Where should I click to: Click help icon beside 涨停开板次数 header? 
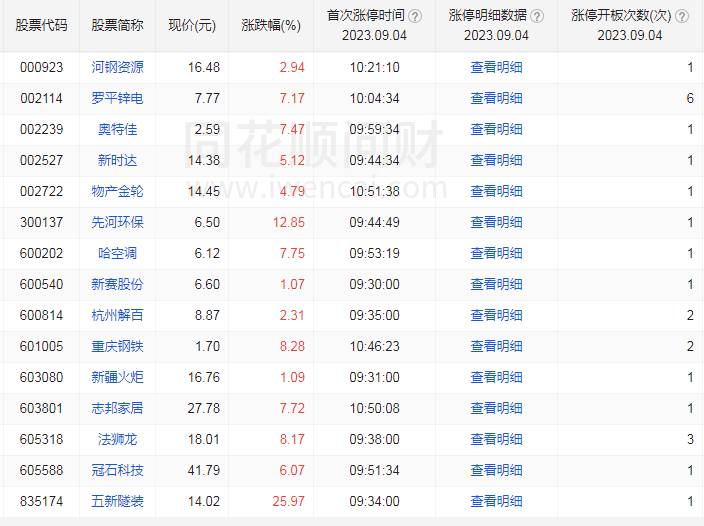tap(682, 16)
